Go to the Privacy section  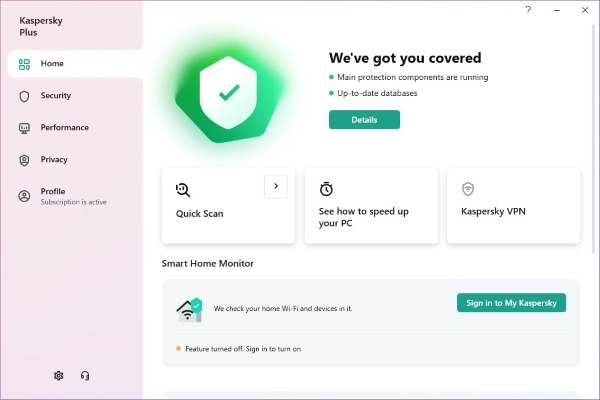pos(54,160)
